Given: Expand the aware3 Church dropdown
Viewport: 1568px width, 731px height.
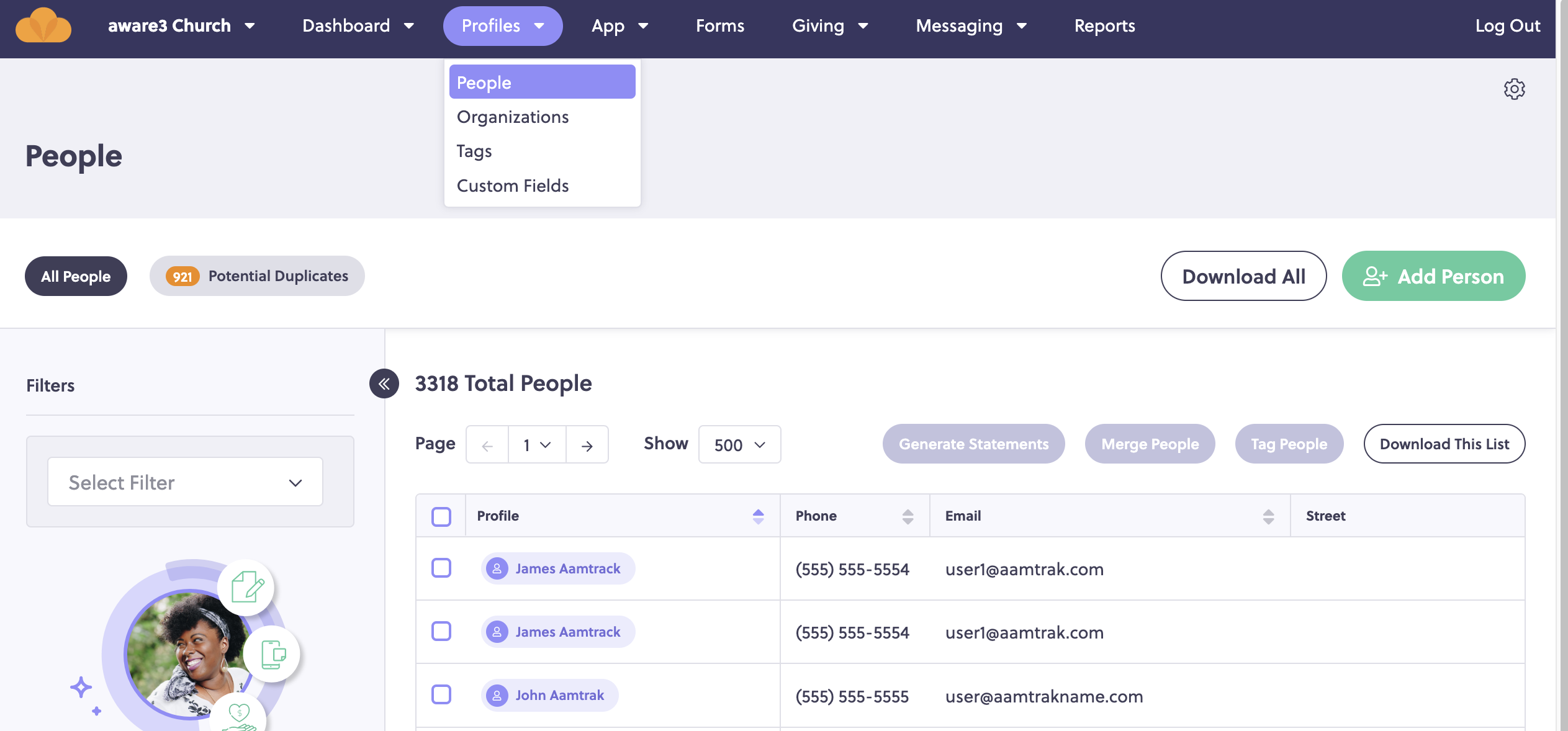Looking at the screenshot, I should tap(181, 25).
